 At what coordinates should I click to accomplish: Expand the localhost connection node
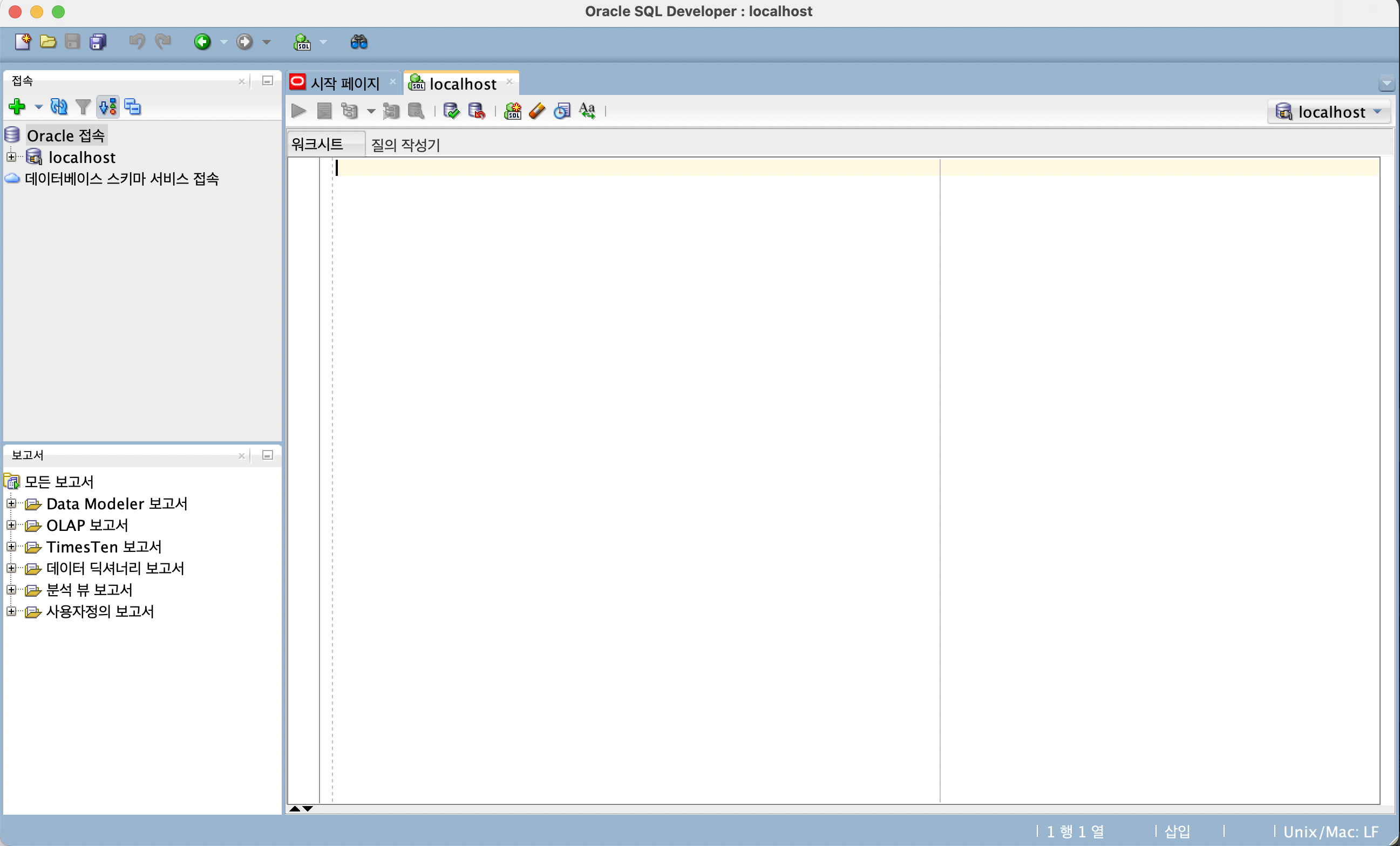[x=11, y=157]
